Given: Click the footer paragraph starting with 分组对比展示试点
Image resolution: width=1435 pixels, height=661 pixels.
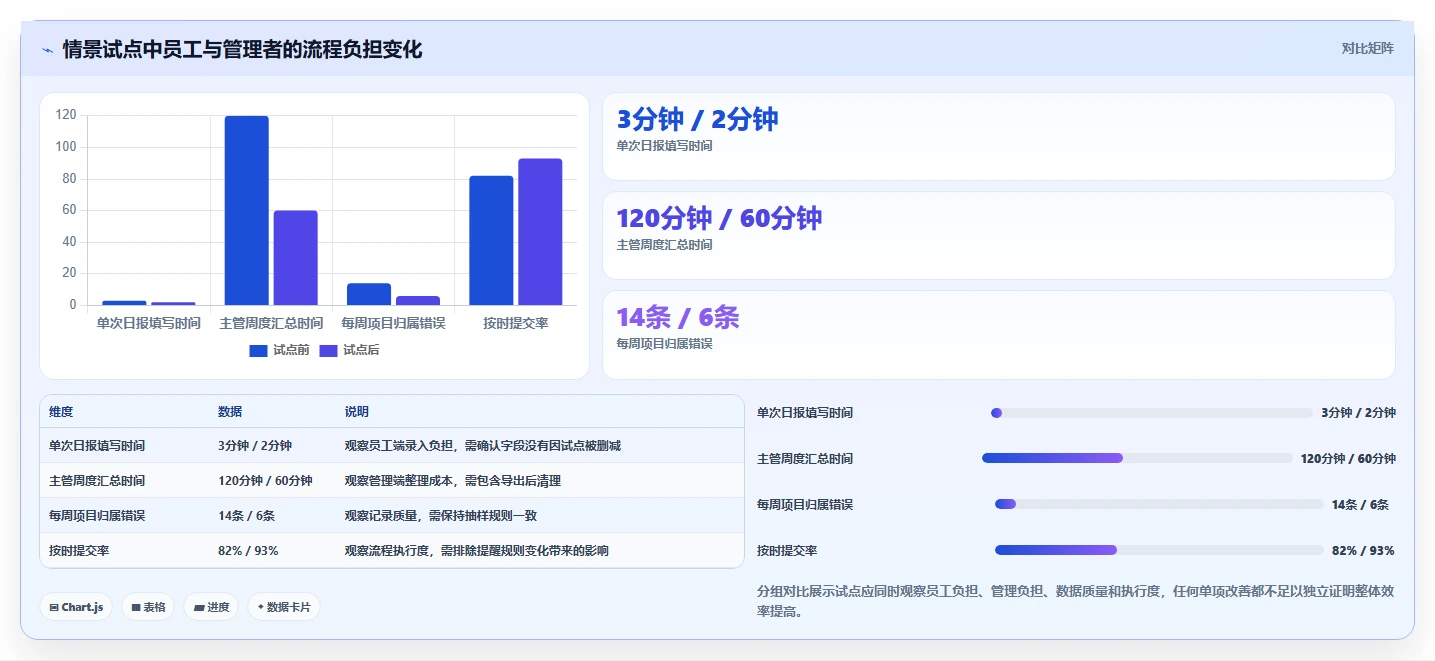Looking at the screenshot, I should 1076,601.
